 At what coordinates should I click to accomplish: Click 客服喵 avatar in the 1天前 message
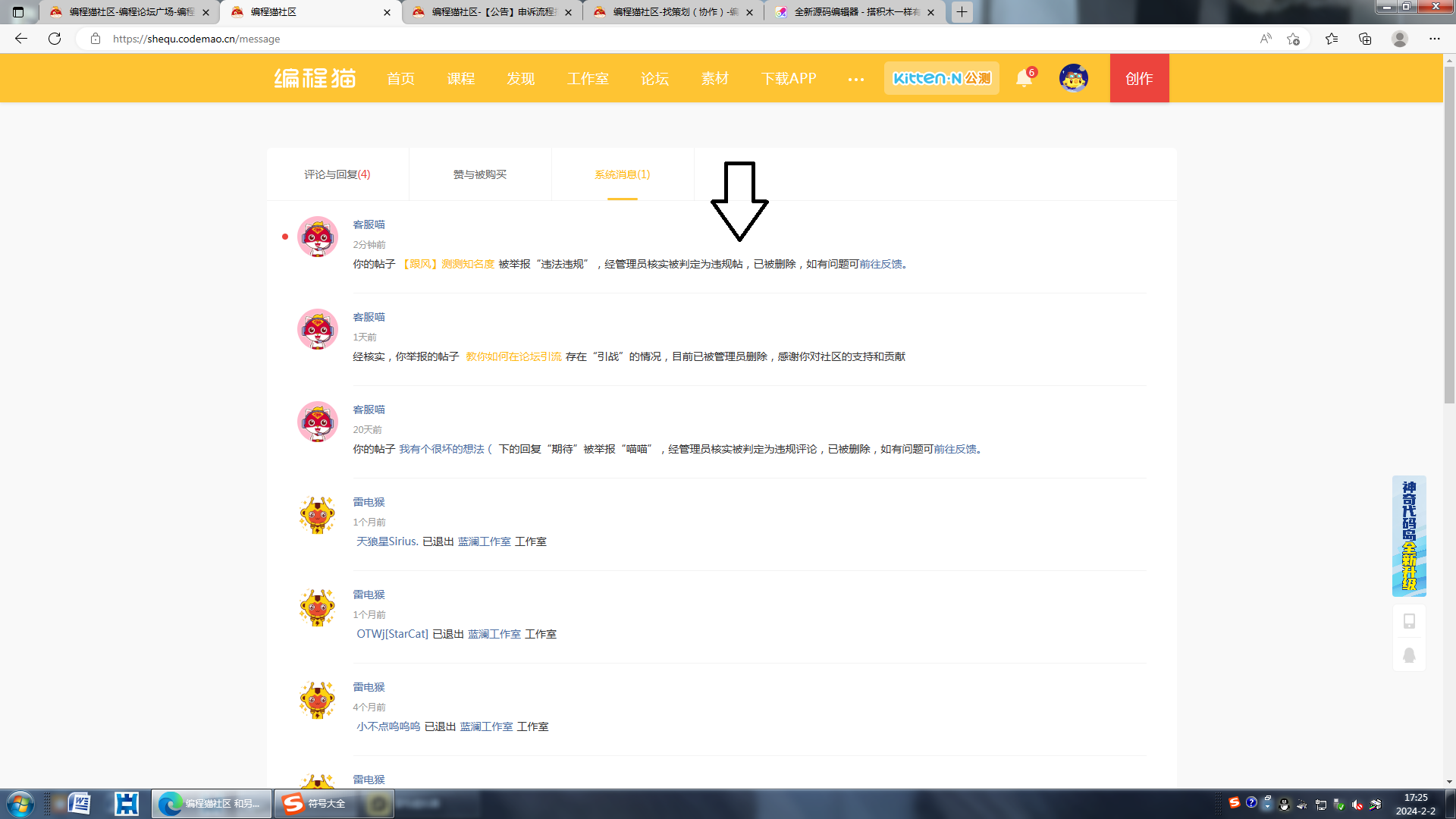coord(318,330)
